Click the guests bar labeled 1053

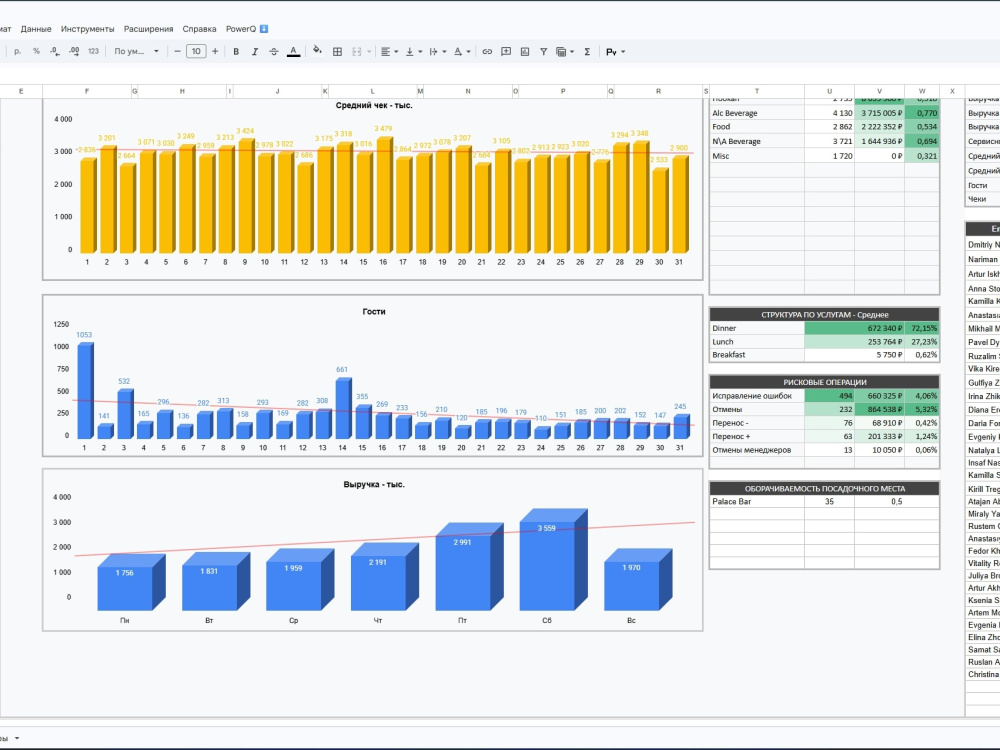85,391
